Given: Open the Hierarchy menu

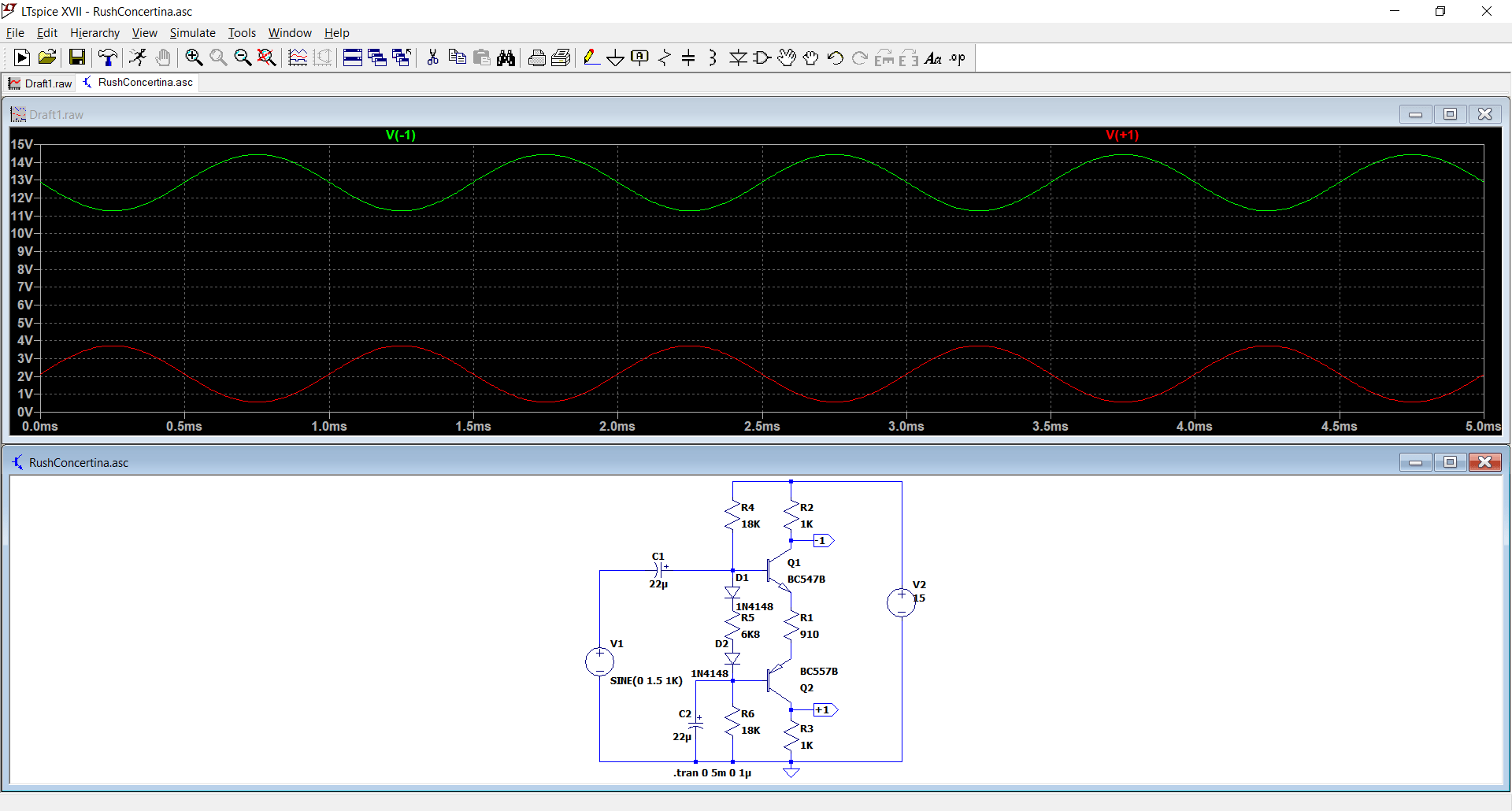Looking at the screenshot, I should point(94,32).
